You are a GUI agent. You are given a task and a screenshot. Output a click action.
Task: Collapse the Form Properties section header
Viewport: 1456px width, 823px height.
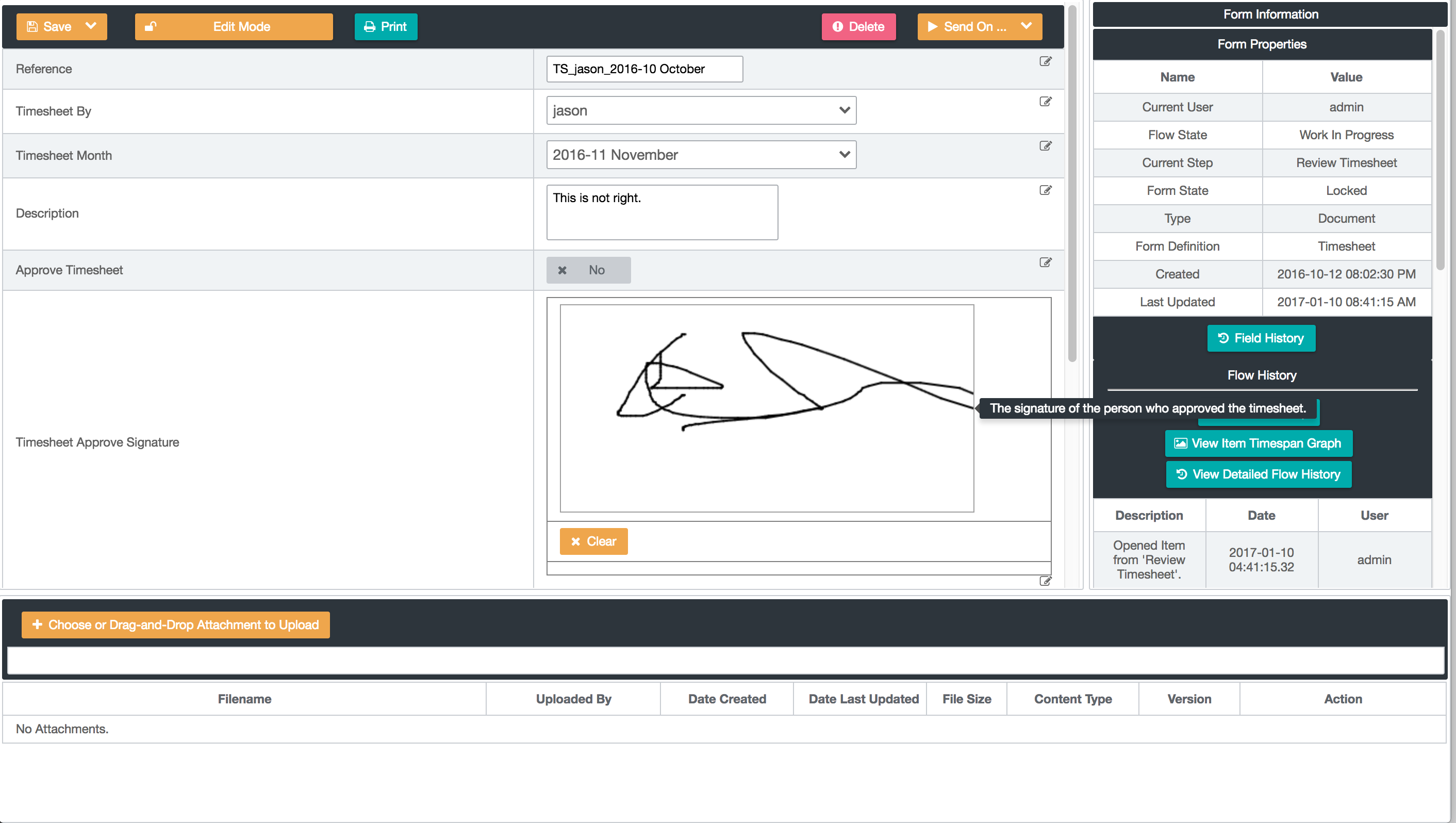(x=1261, y=44)
